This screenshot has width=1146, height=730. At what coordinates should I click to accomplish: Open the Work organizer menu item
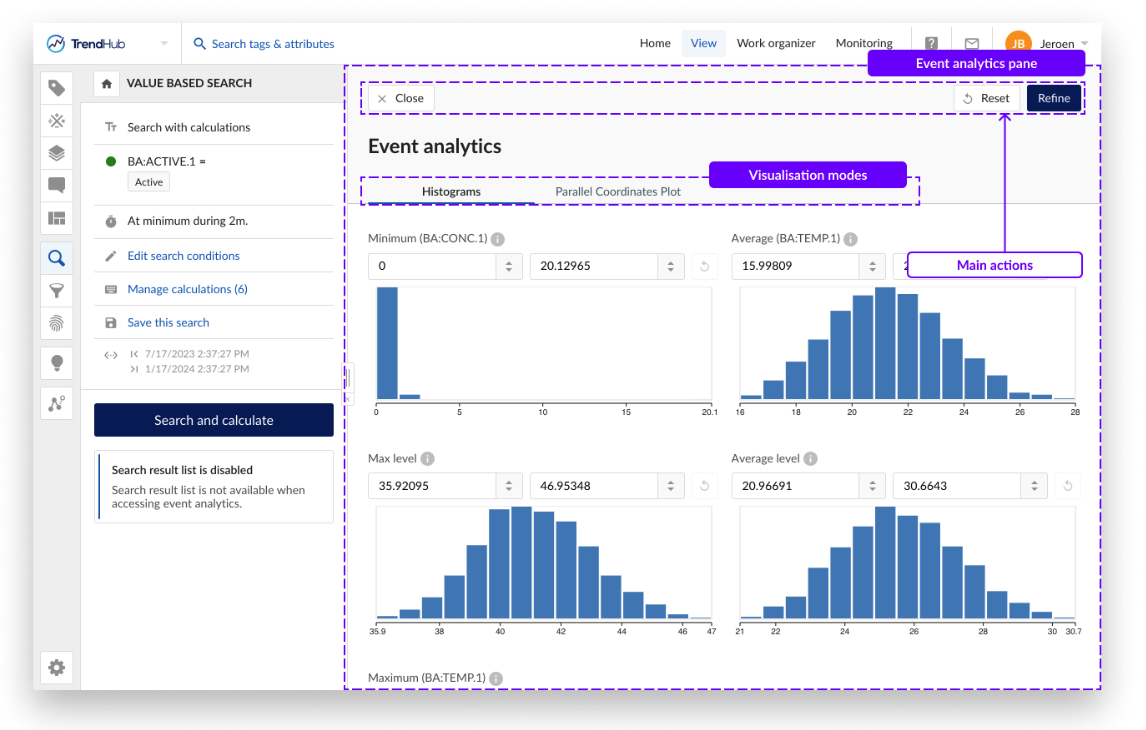pos(775,44)
